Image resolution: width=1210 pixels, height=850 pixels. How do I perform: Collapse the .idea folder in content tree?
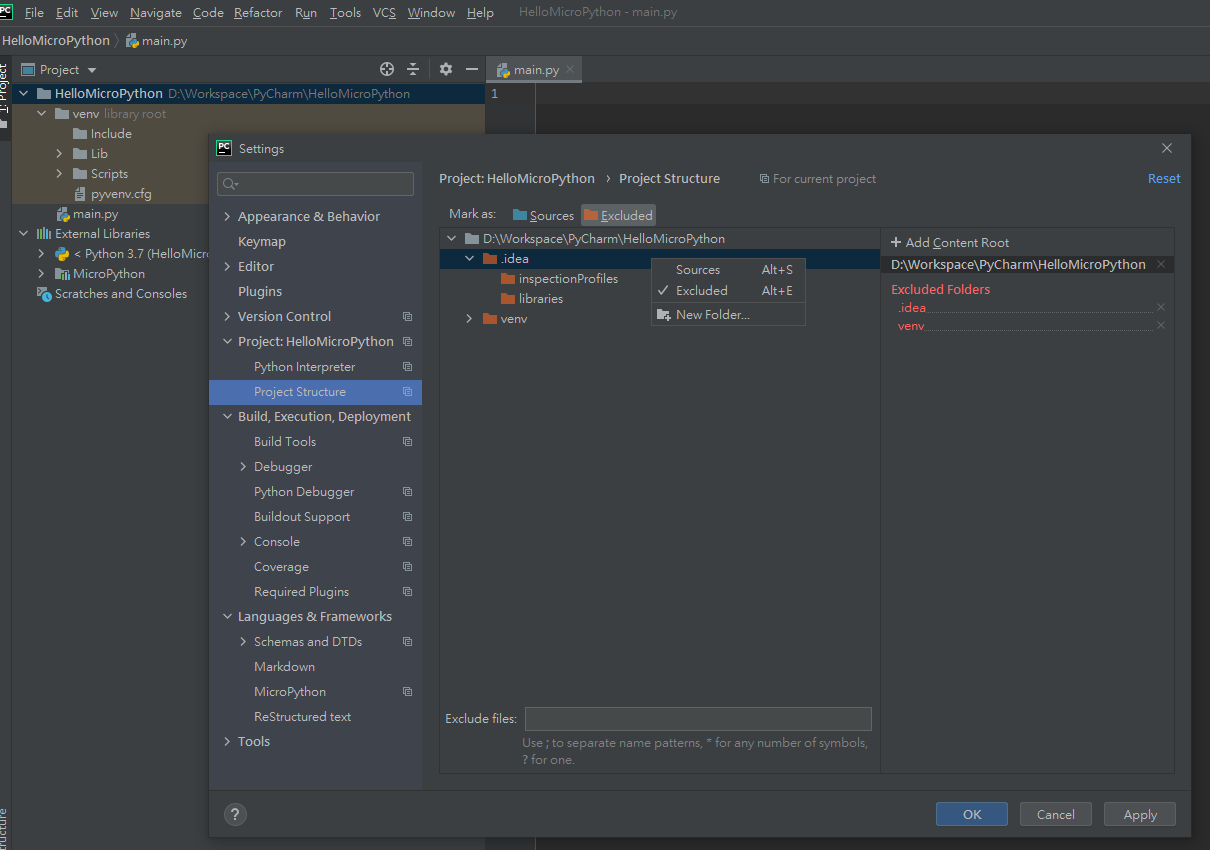pyautogui.click(x=470, y=259)
